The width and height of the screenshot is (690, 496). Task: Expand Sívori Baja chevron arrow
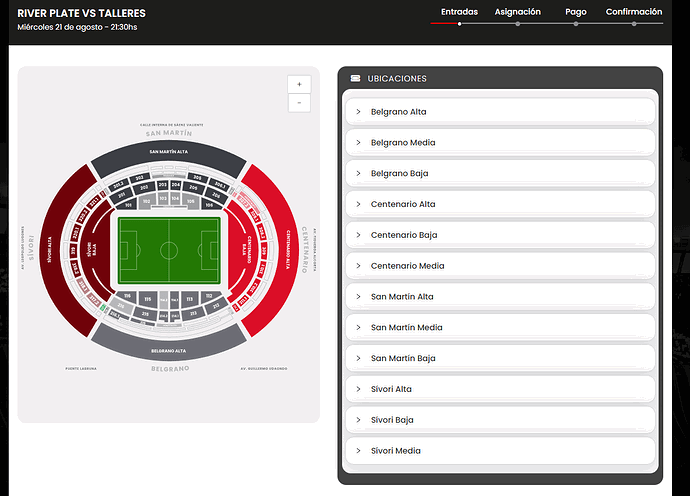click(358, 420)
